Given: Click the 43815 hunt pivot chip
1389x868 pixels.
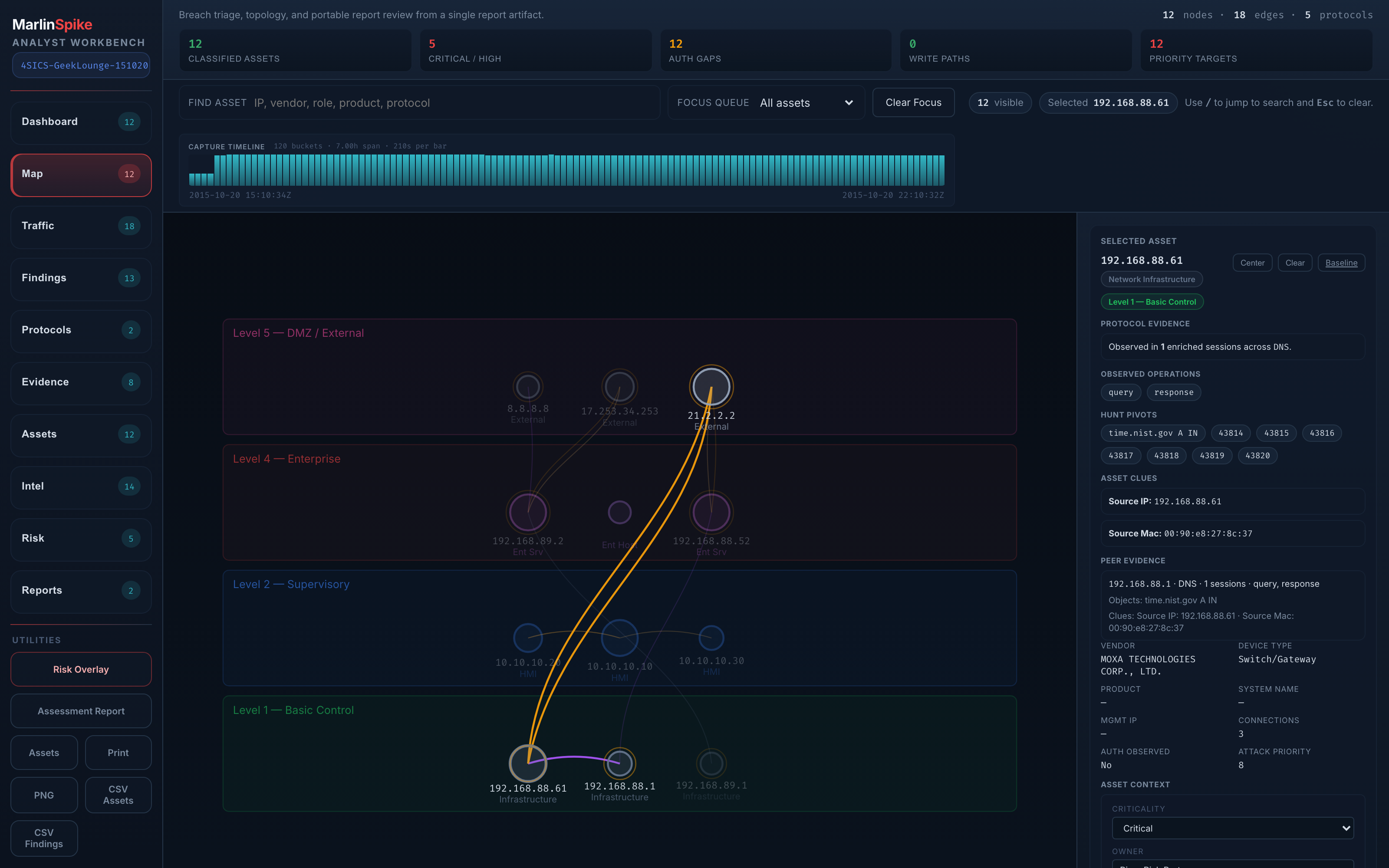Looking at the screenshot, I should [1277, 434].
